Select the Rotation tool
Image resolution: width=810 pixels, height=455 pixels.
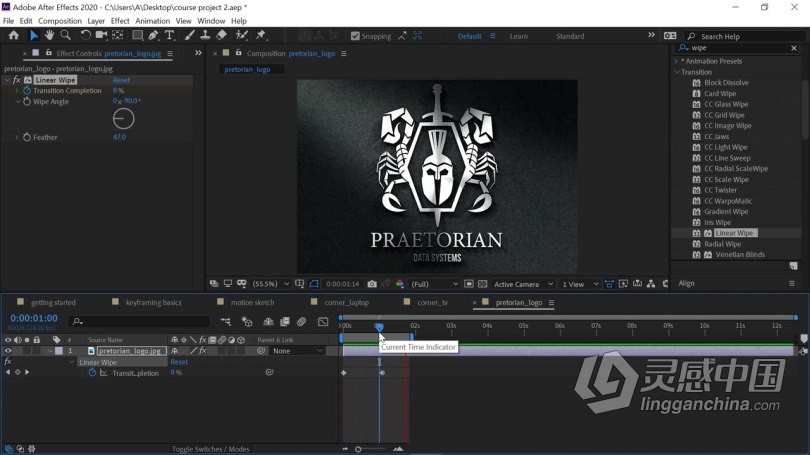pos(85,35)
